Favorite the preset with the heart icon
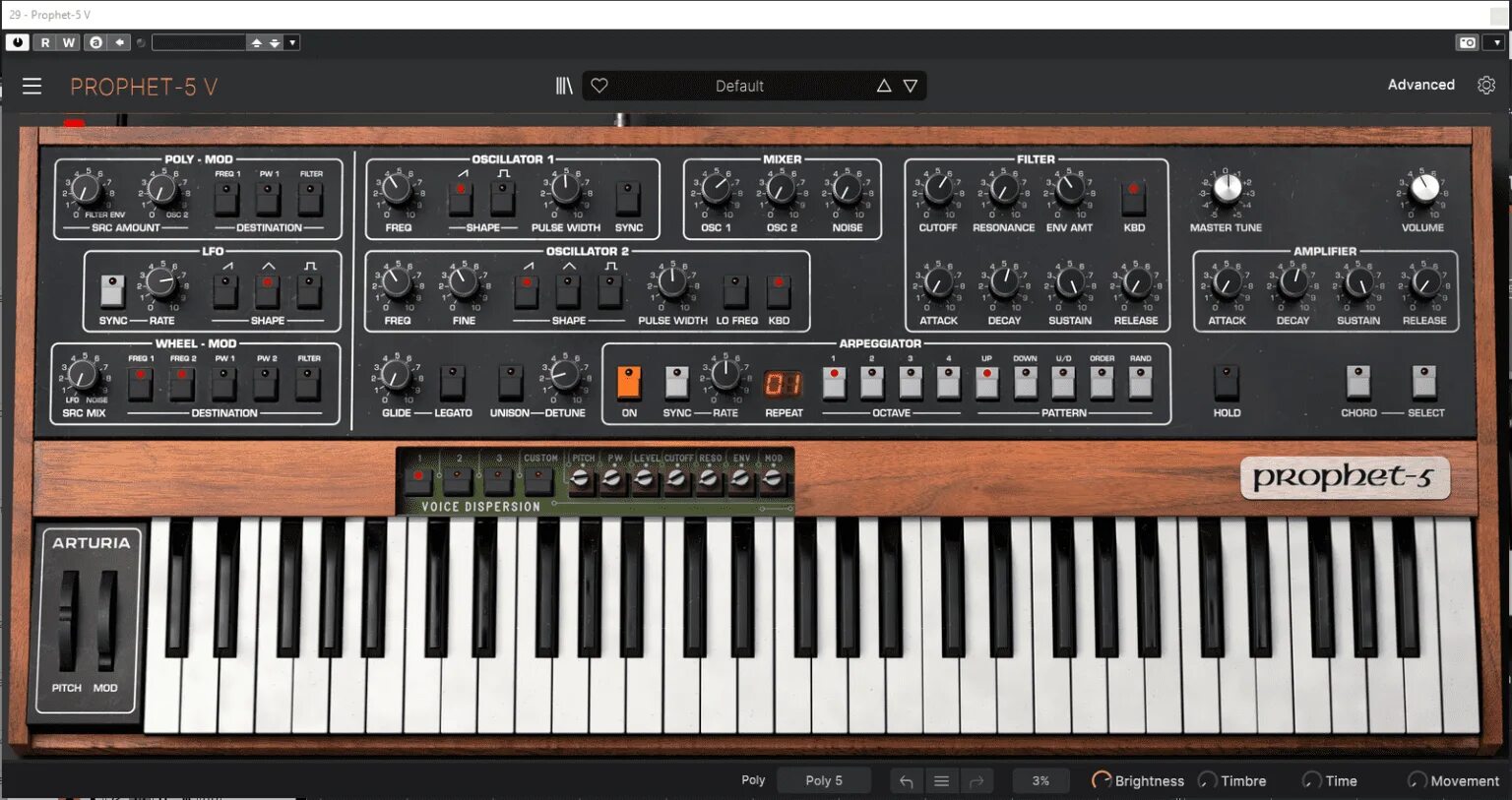This screenshot has height=800, width=1512. tap(598, 86)
